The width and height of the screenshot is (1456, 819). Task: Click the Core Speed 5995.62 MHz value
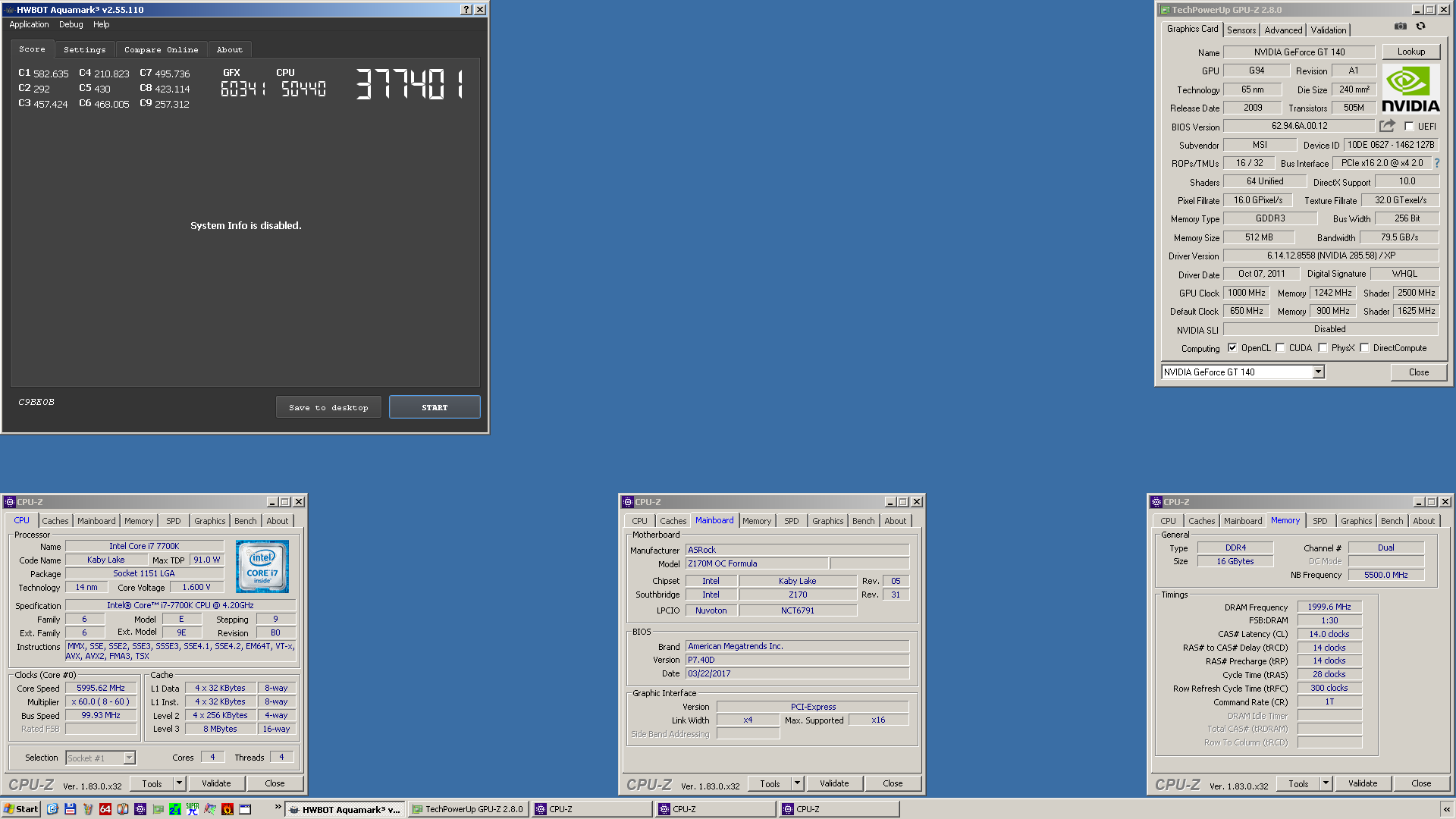pos(101,688)
